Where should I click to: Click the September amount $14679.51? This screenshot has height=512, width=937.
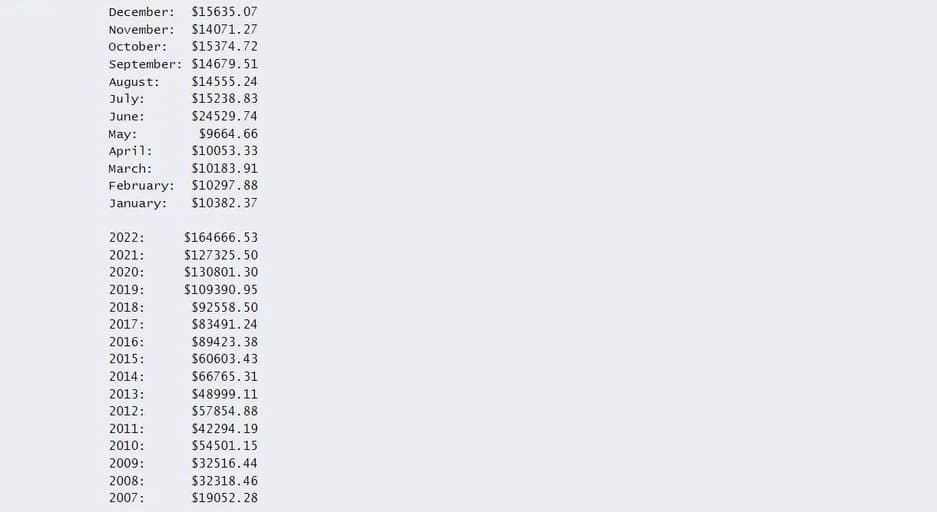click(225, 64)
